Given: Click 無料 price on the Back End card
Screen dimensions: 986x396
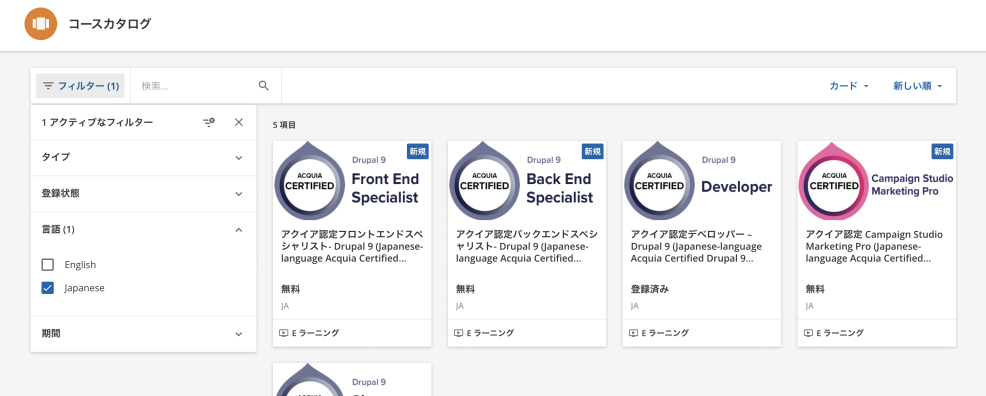Looking at the screenshot, I should (465, 289).
